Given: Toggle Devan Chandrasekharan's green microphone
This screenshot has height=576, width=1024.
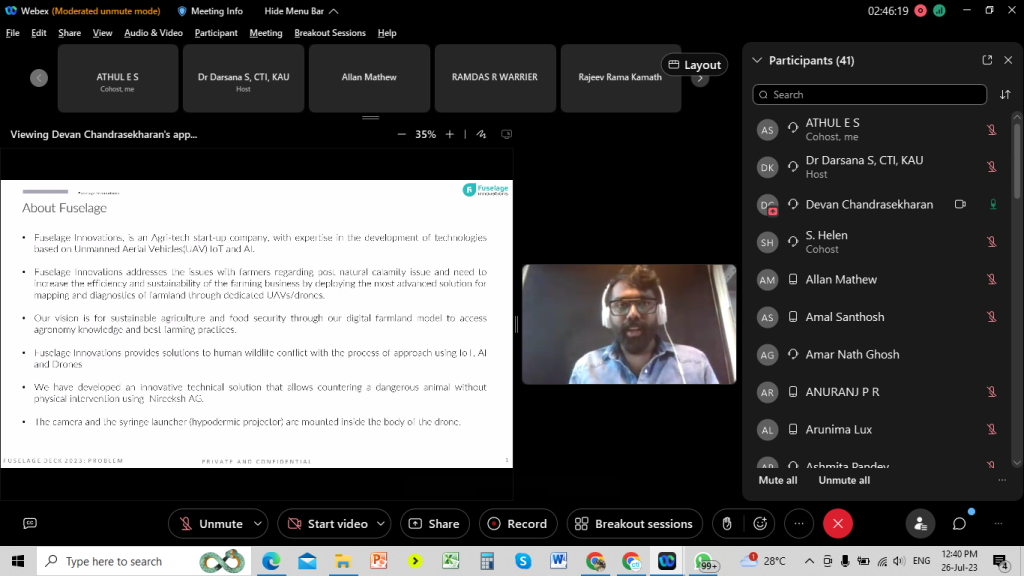Looking at the screenshot, I should point(993,204).
